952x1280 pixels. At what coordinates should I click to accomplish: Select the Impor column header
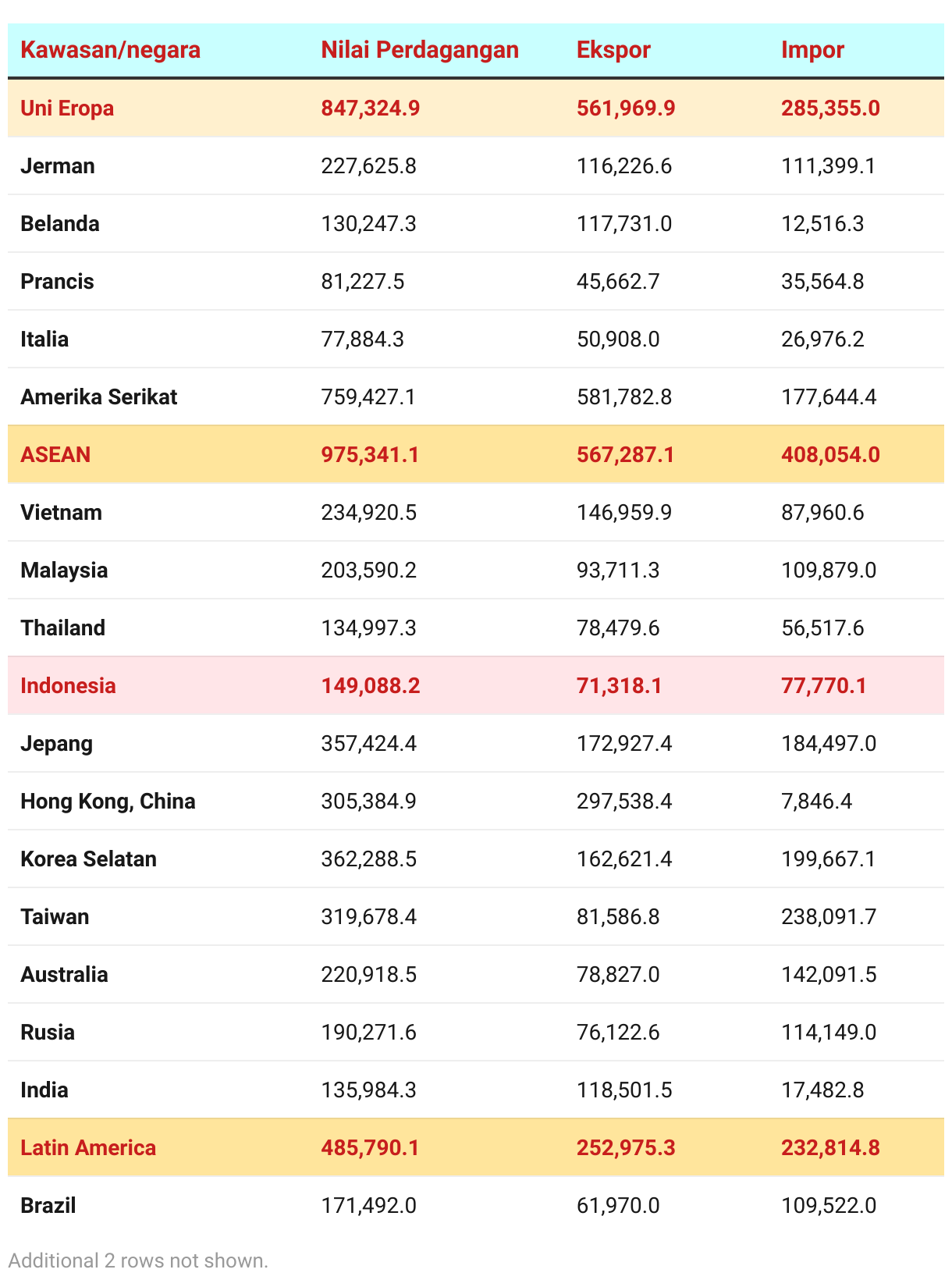[x=812, y=50]
